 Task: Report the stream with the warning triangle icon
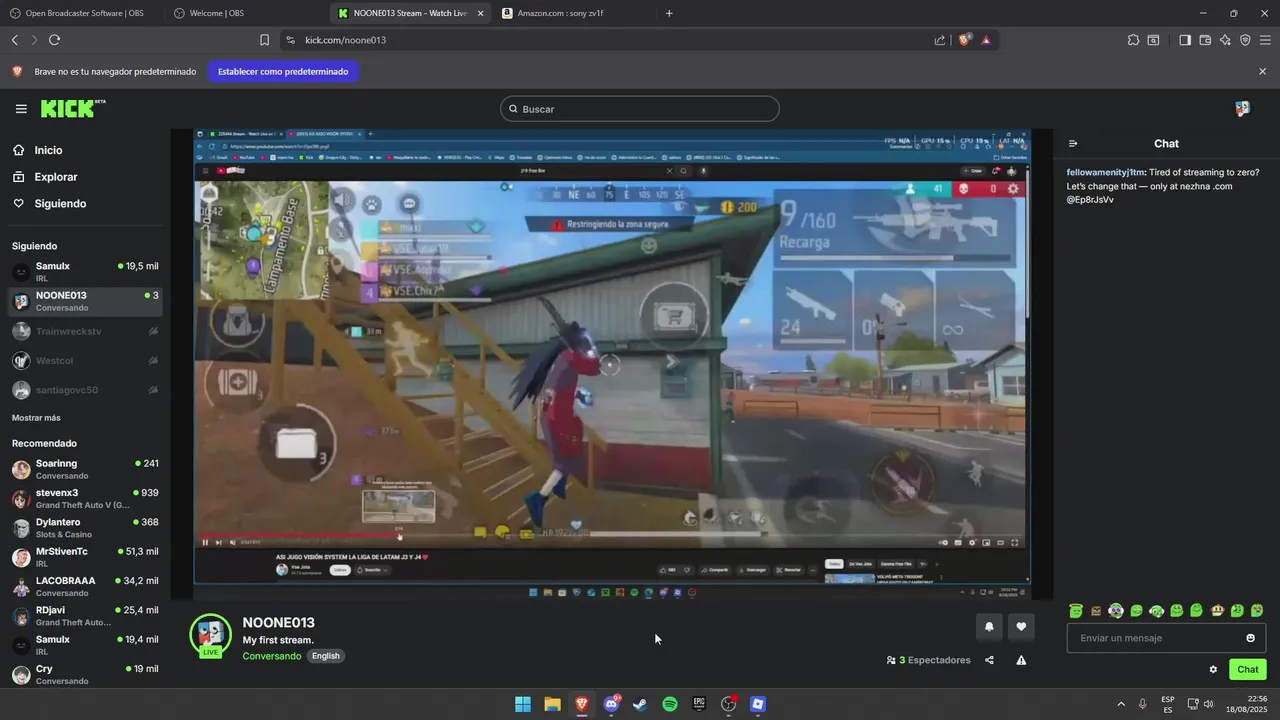tap(1021, 660)
